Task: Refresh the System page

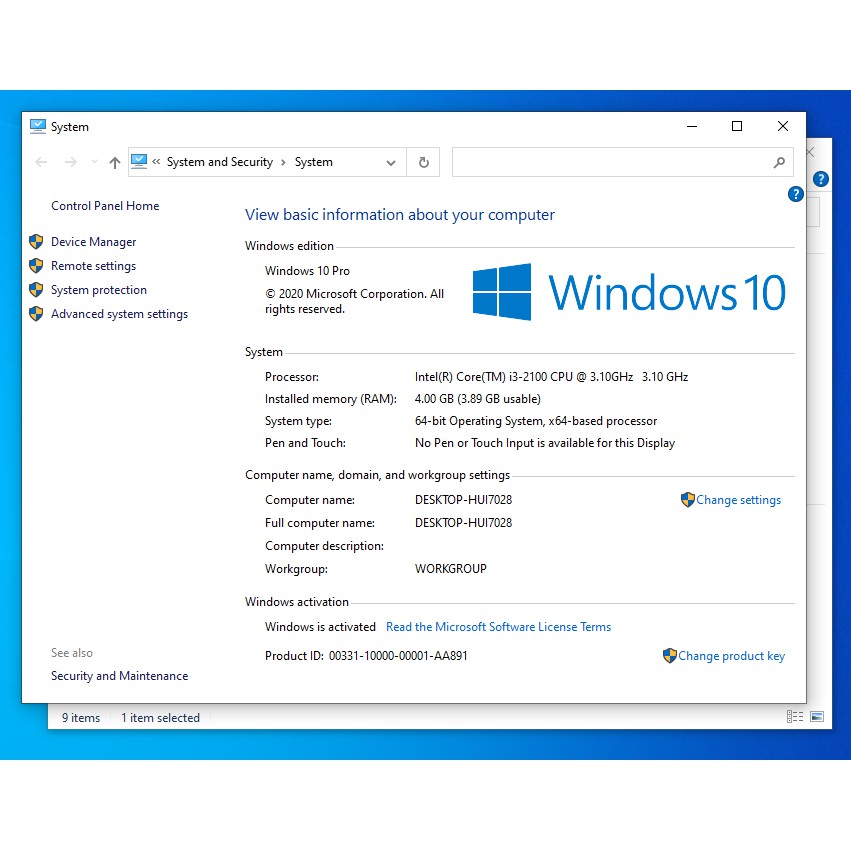Action: click(x=424, y=162)
